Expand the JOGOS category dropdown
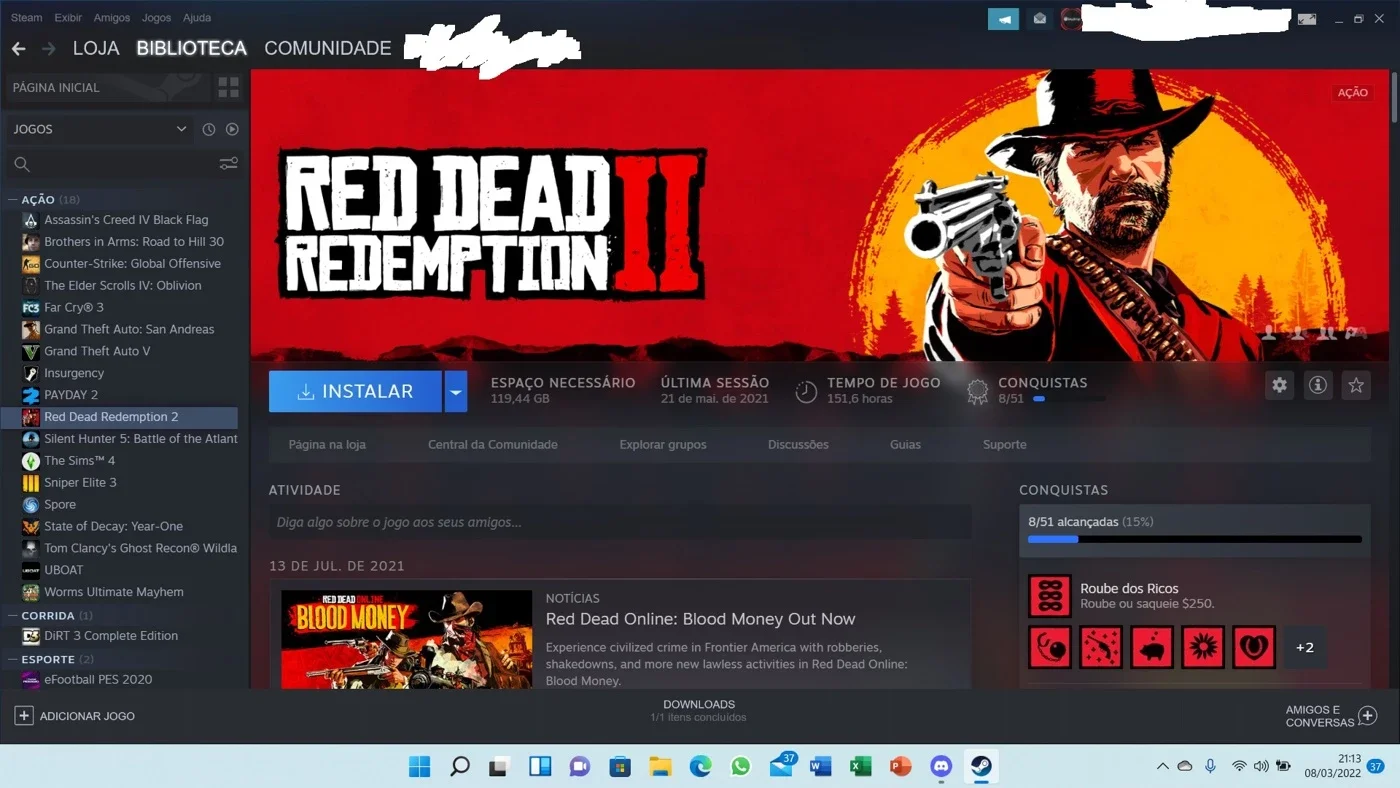1400x788 pixels. [181, 129]
